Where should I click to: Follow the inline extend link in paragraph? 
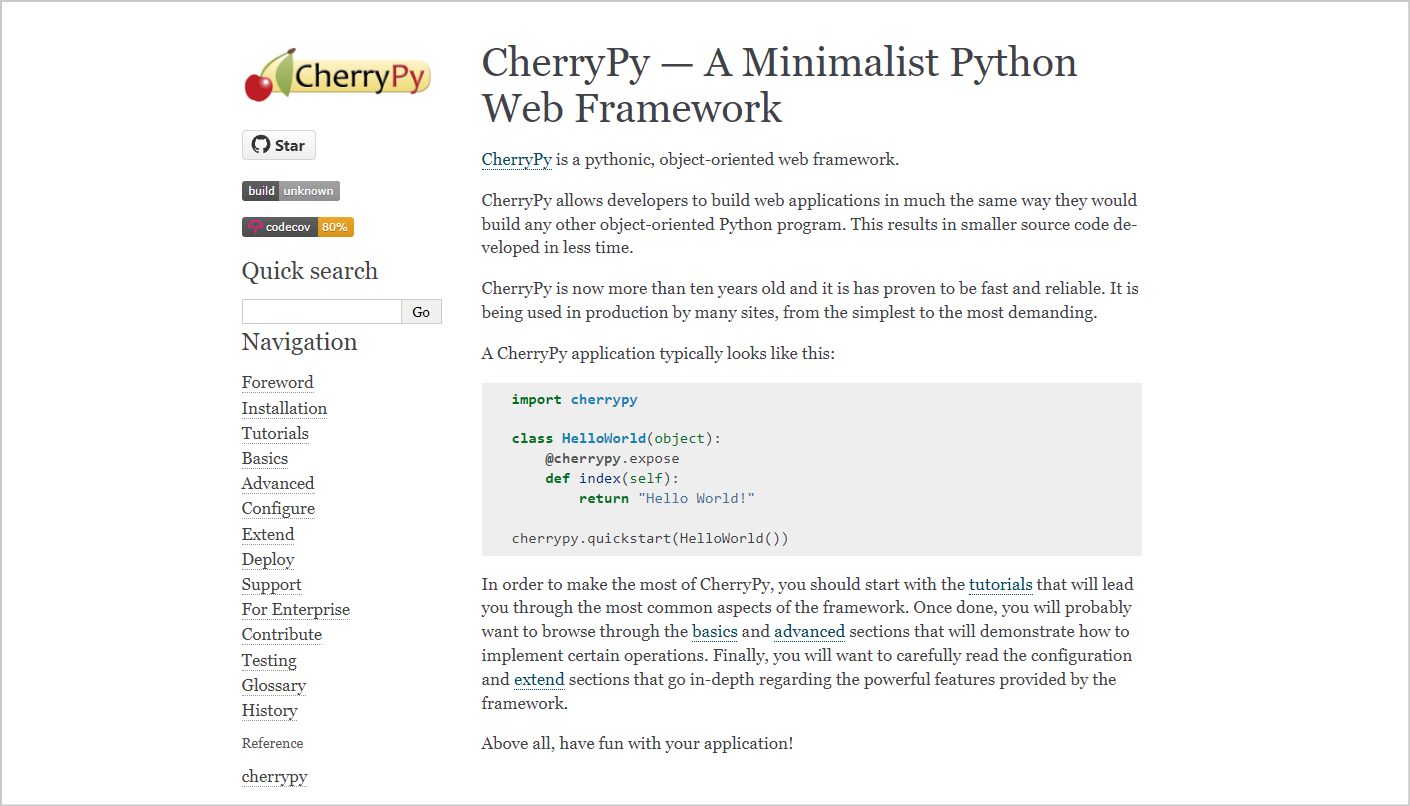[x=539, y=679]
